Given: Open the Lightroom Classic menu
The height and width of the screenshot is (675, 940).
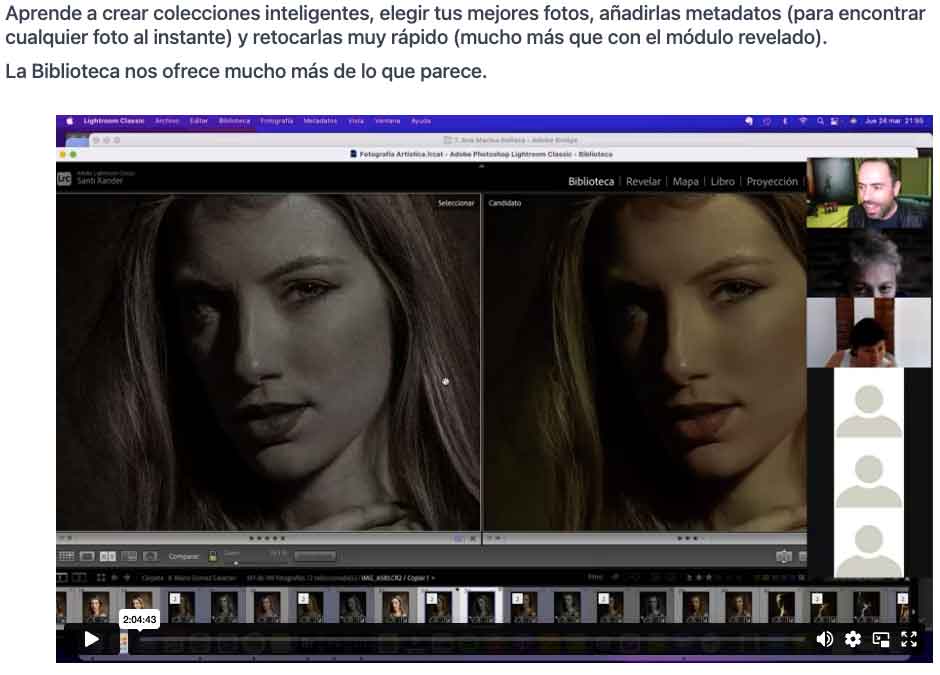Looking at the screenshot, I should 113,121.
